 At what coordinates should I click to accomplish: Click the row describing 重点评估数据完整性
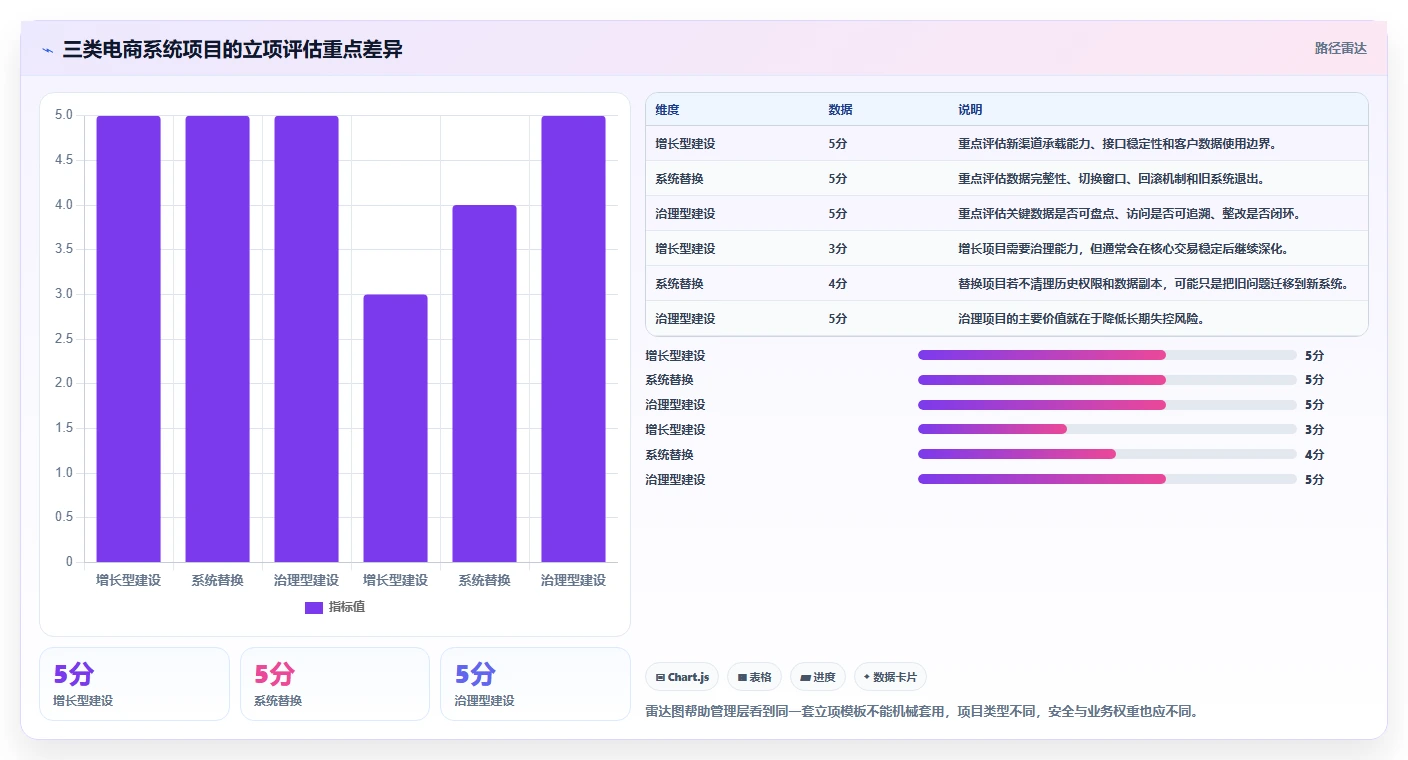pos(1007,179)
